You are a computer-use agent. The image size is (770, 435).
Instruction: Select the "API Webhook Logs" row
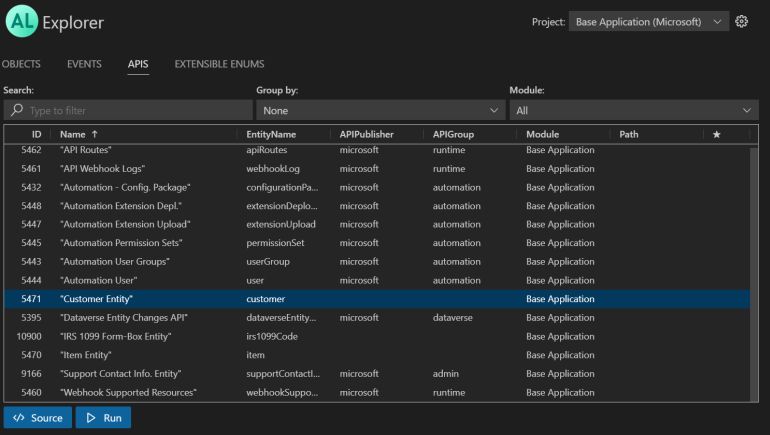coord(377,168)
